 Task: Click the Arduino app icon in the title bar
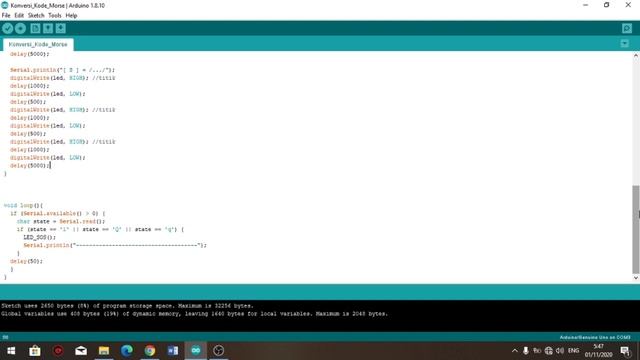click(x=5, y=5)
